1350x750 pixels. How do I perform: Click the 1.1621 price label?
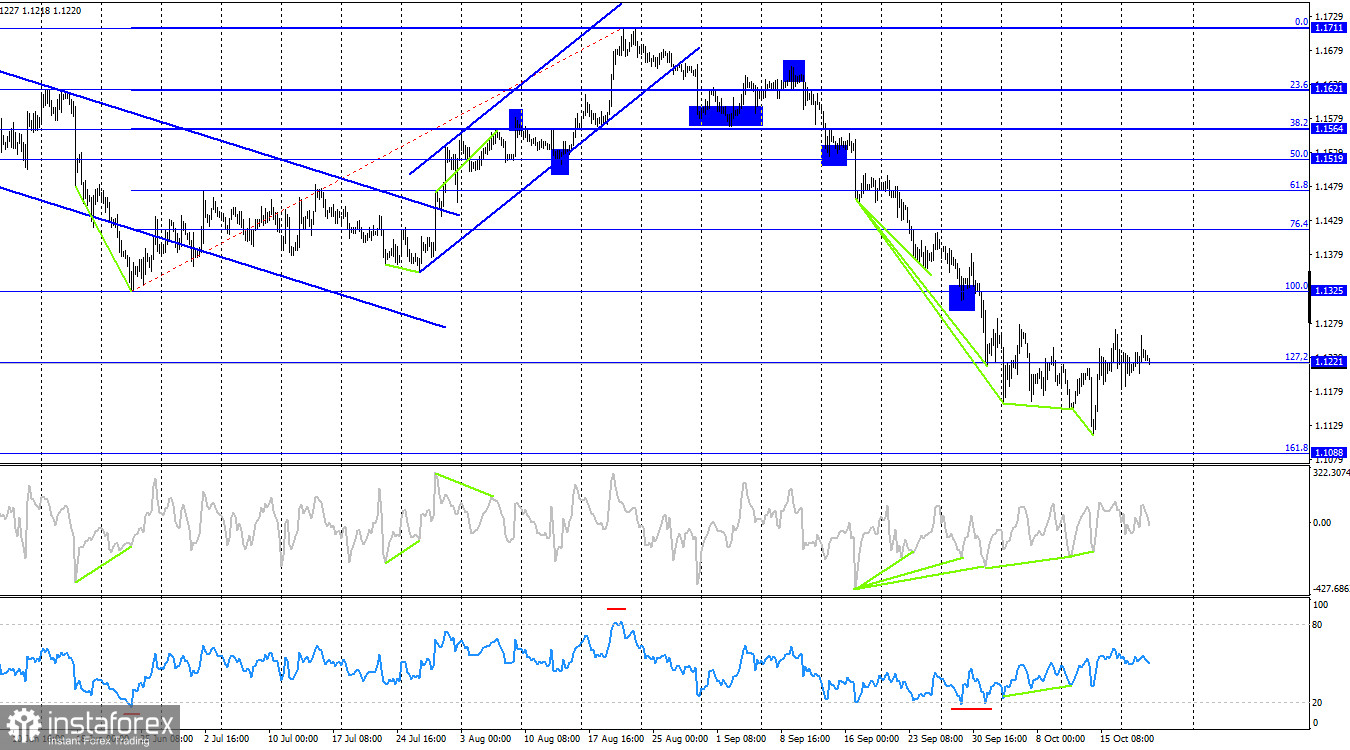[1329, 89]
